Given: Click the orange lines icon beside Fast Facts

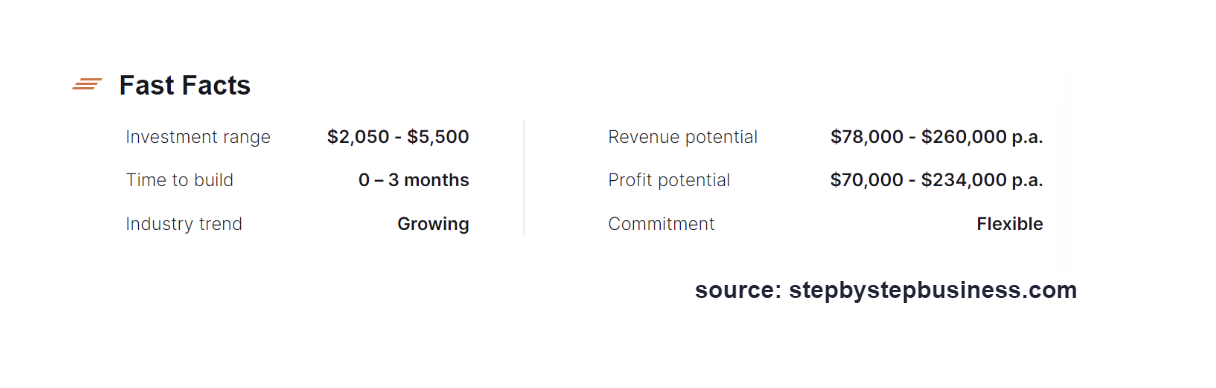Looking at the screenshot, I should (87, 85).
